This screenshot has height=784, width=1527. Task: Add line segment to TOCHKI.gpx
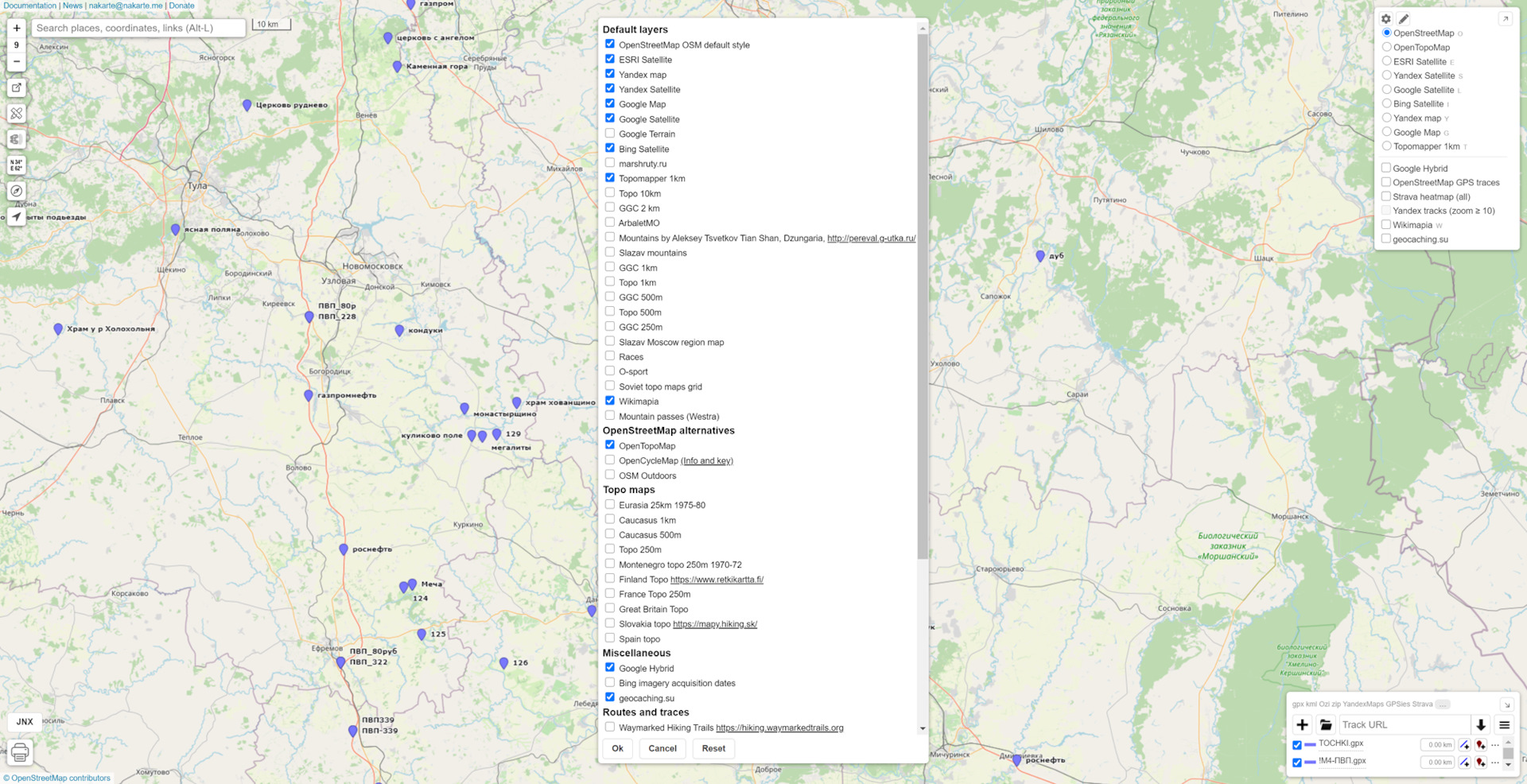tap(1464, 745)
